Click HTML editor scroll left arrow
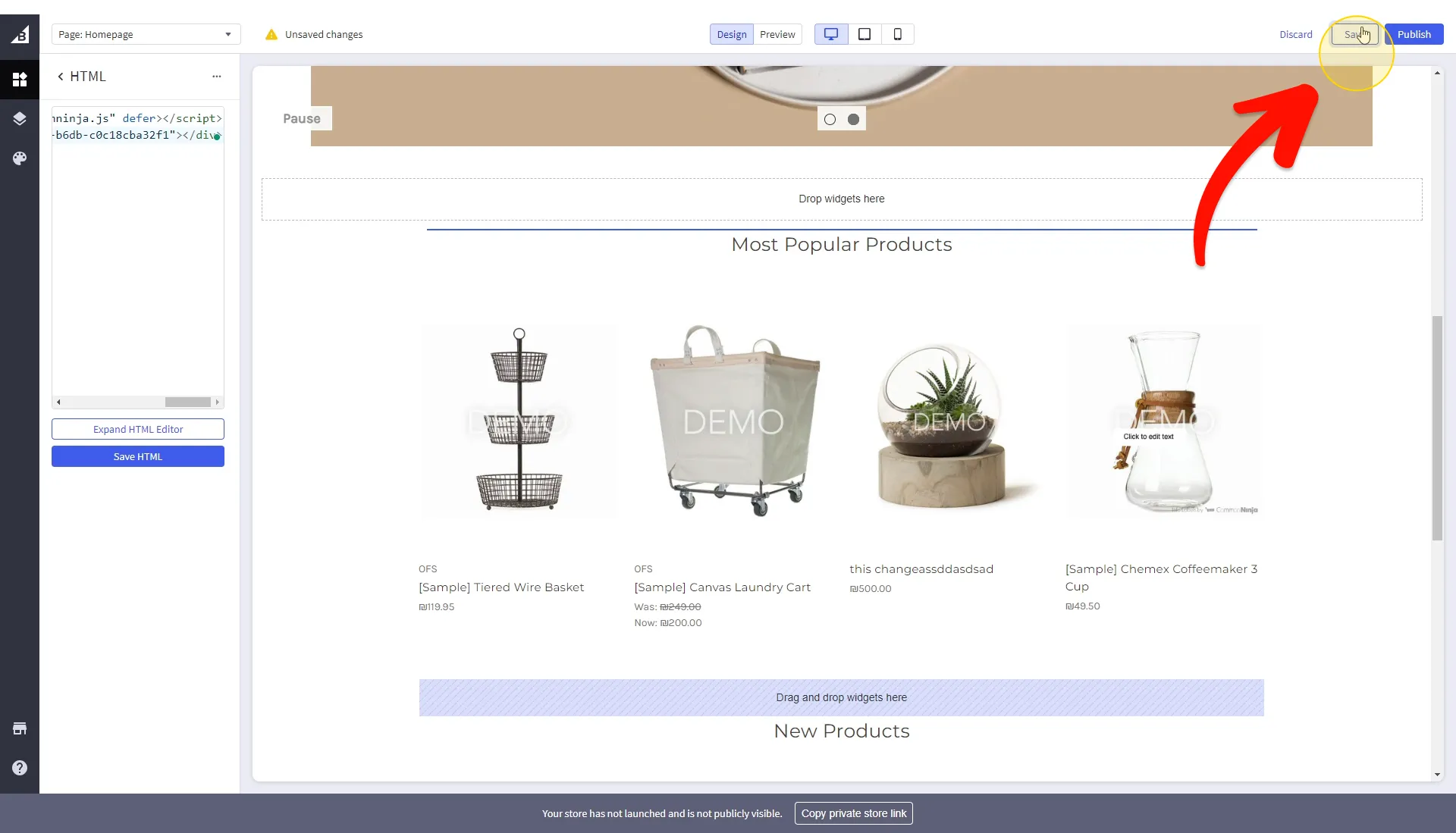This screenshot has height=833, width=1456. click(58, 402)
